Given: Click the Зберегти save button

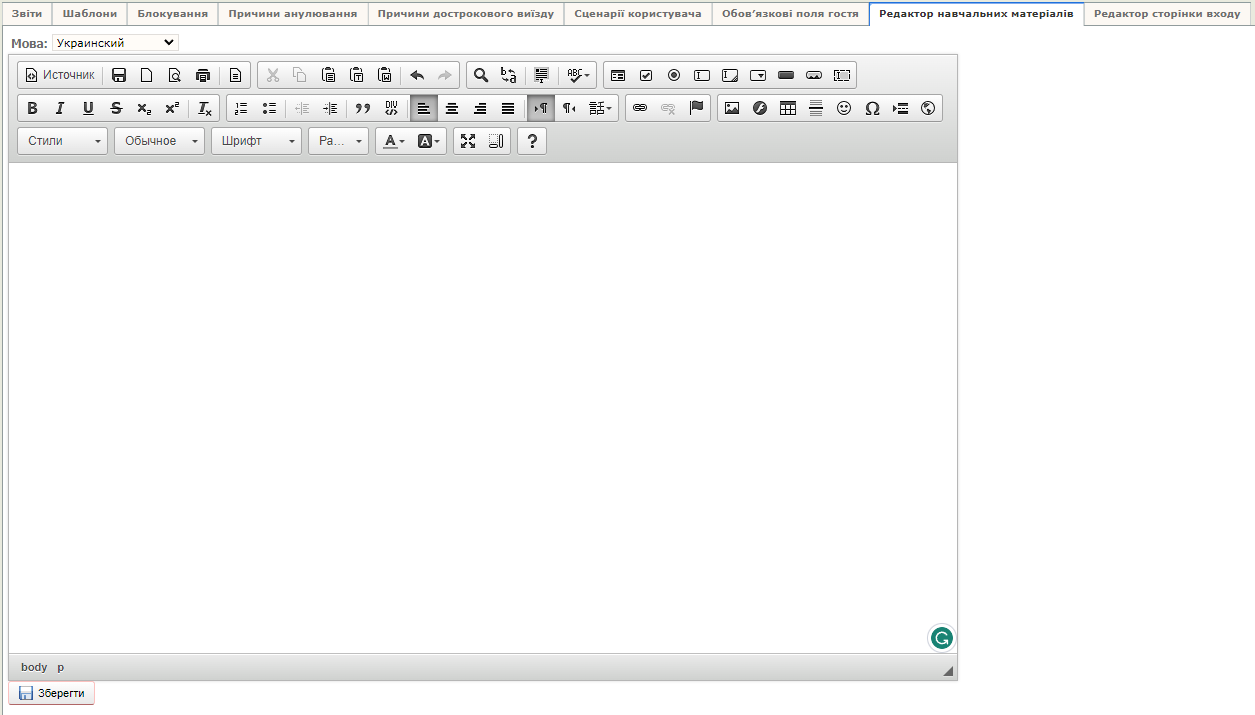Looking at the screenshot, I should tap(52, 693).
